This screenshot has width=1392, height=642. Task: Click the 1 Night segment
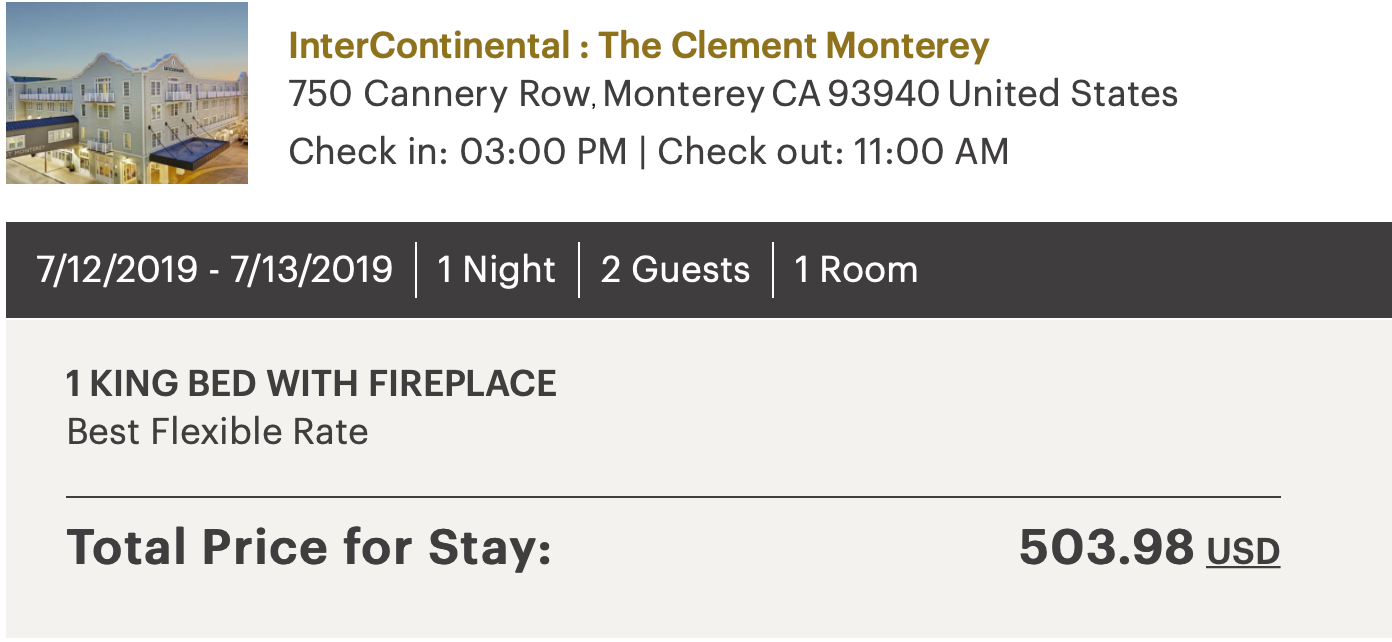tap(497, 270)
